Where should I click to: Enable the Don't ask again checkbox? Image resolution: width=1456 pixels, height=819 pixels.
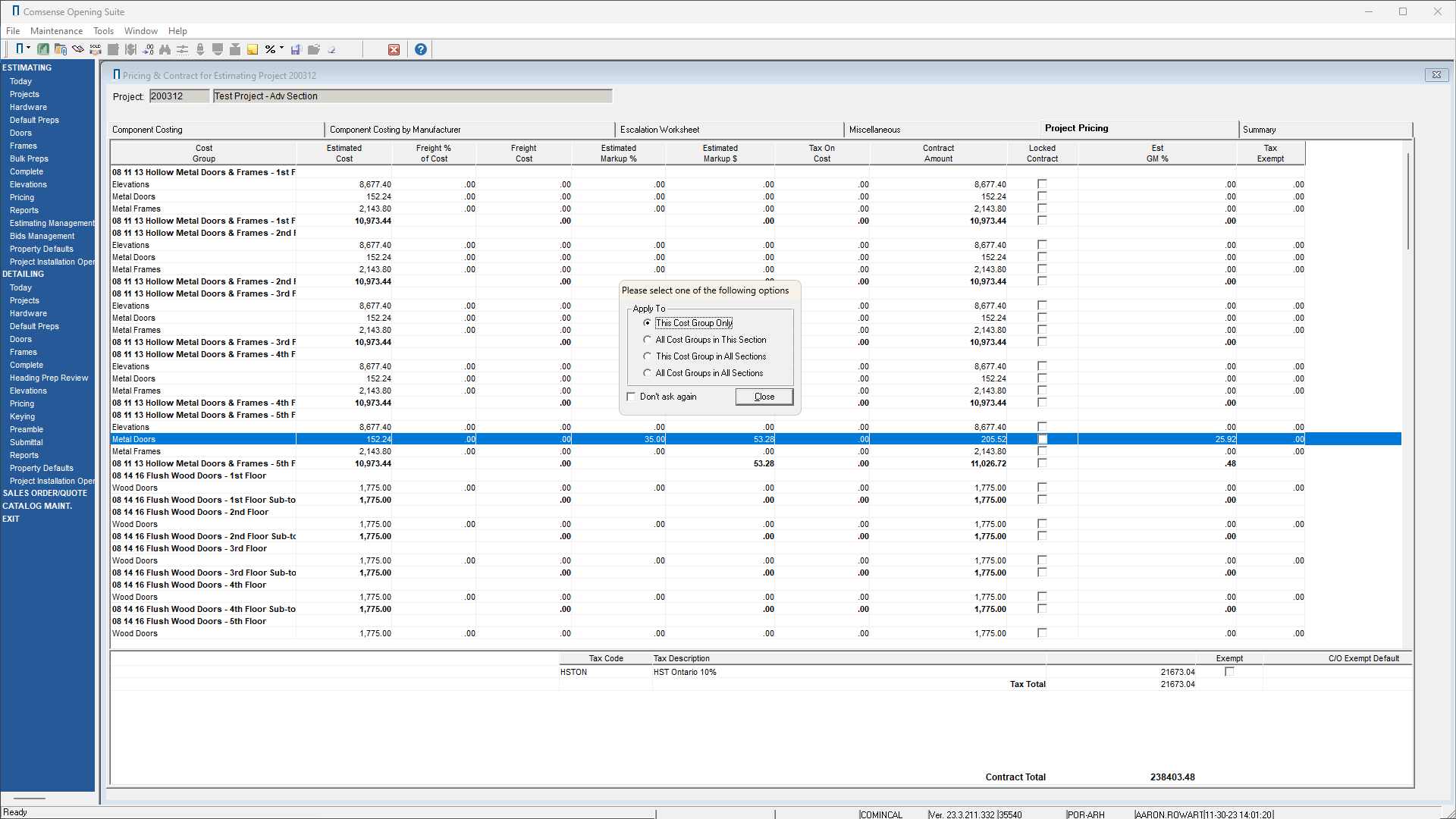pos(631,397)
